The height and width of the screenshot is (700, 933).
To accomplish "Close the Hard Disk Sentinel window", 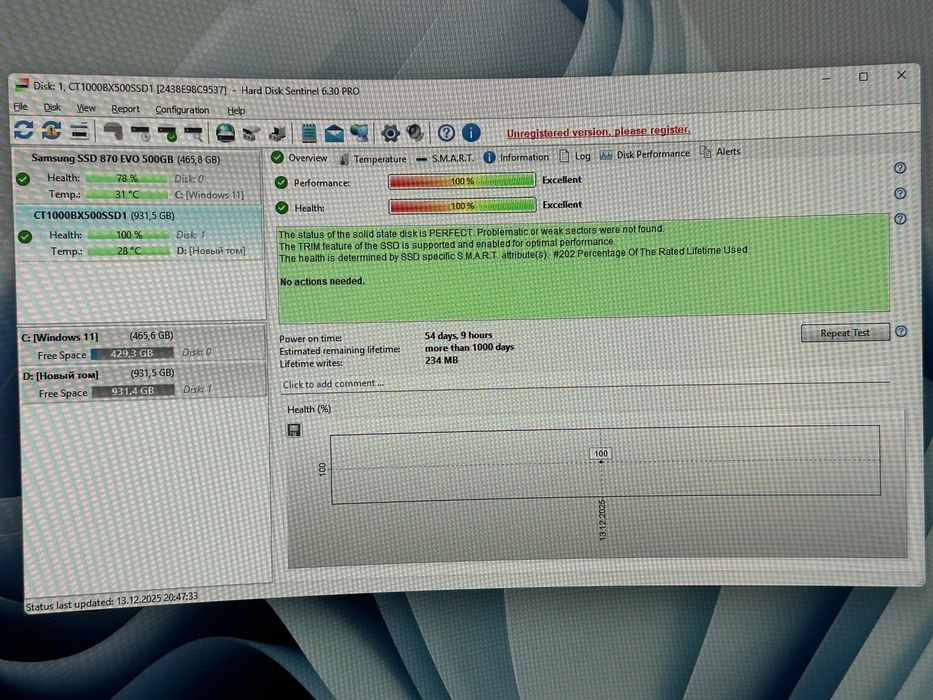I will 901,75.
